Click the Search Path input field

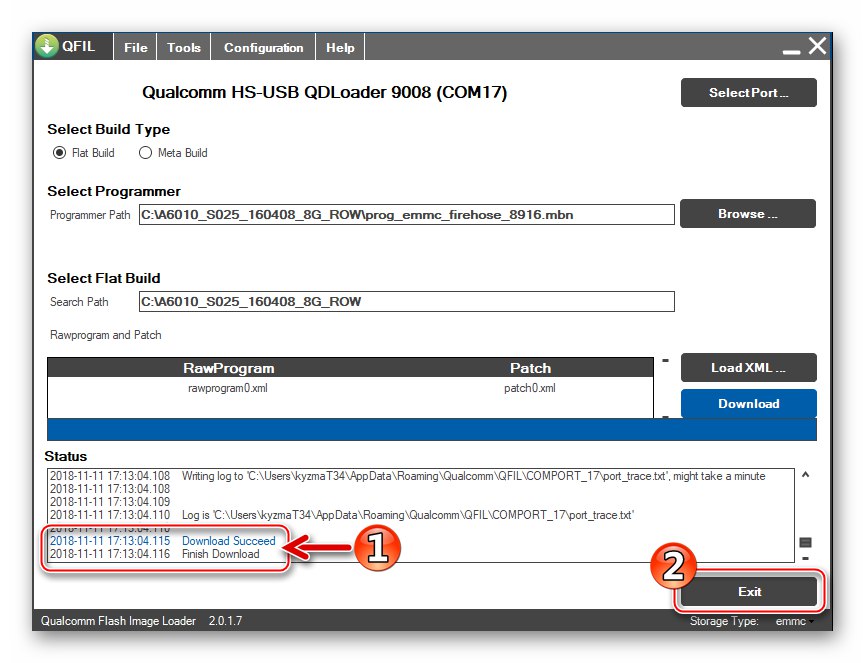406,302
